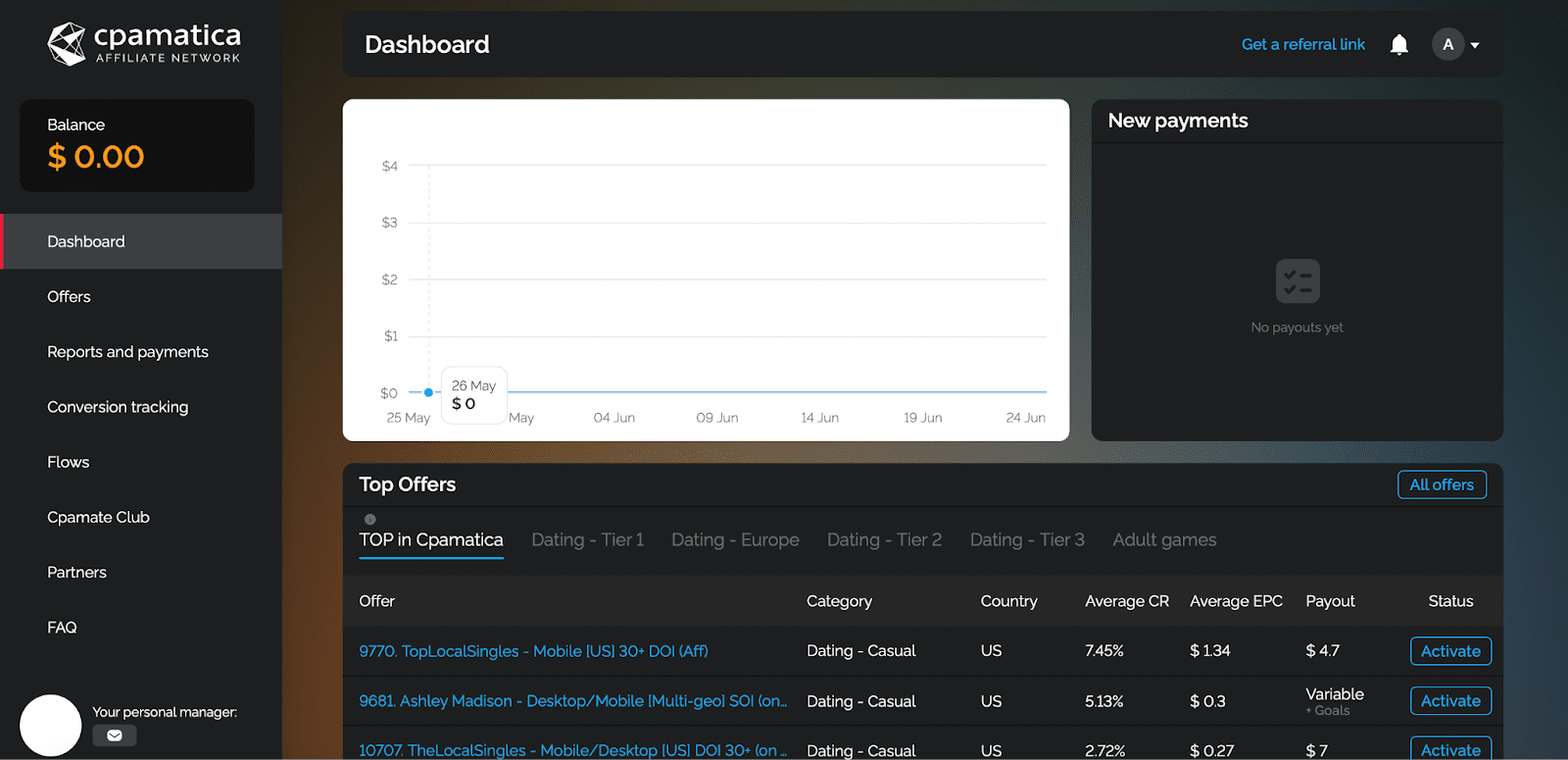
Task: Click the empty payouts checklist icon
Action: point(1298,281)
